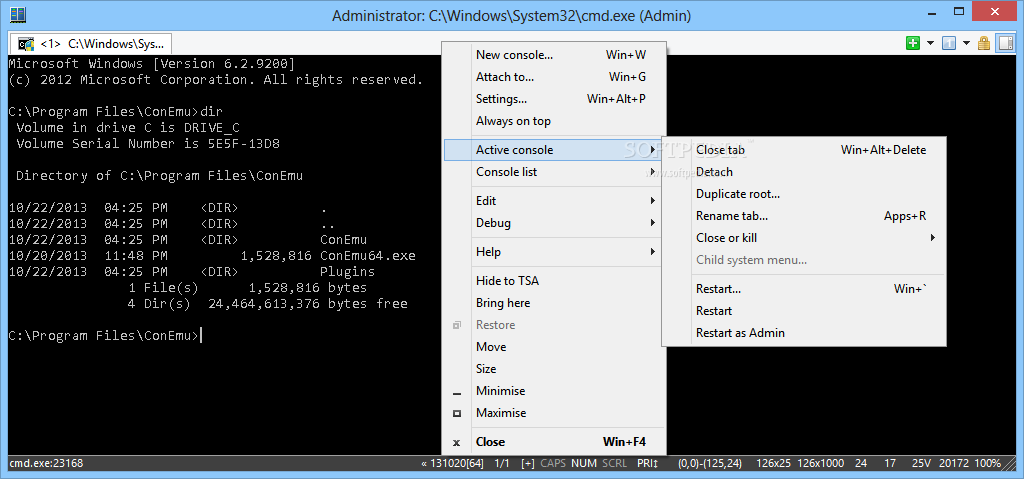Click the Volume Serial Number 5E5F-13D8 line
1024x479 pixels.
tap(148, 144)
